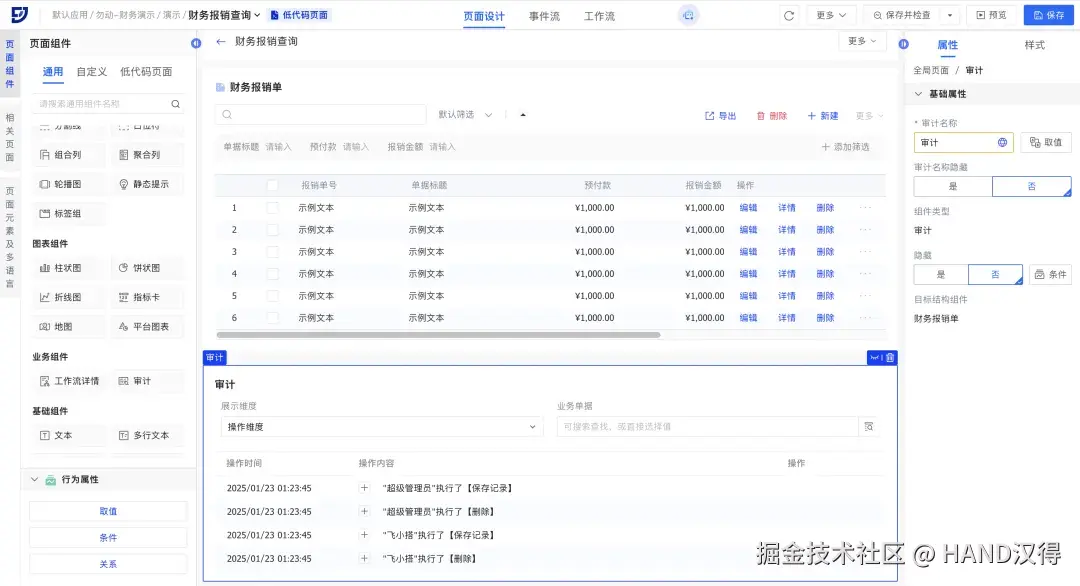Screen dimensions: 1080x586
Task: Select the 轮播图 component
Action: (68, 184)
